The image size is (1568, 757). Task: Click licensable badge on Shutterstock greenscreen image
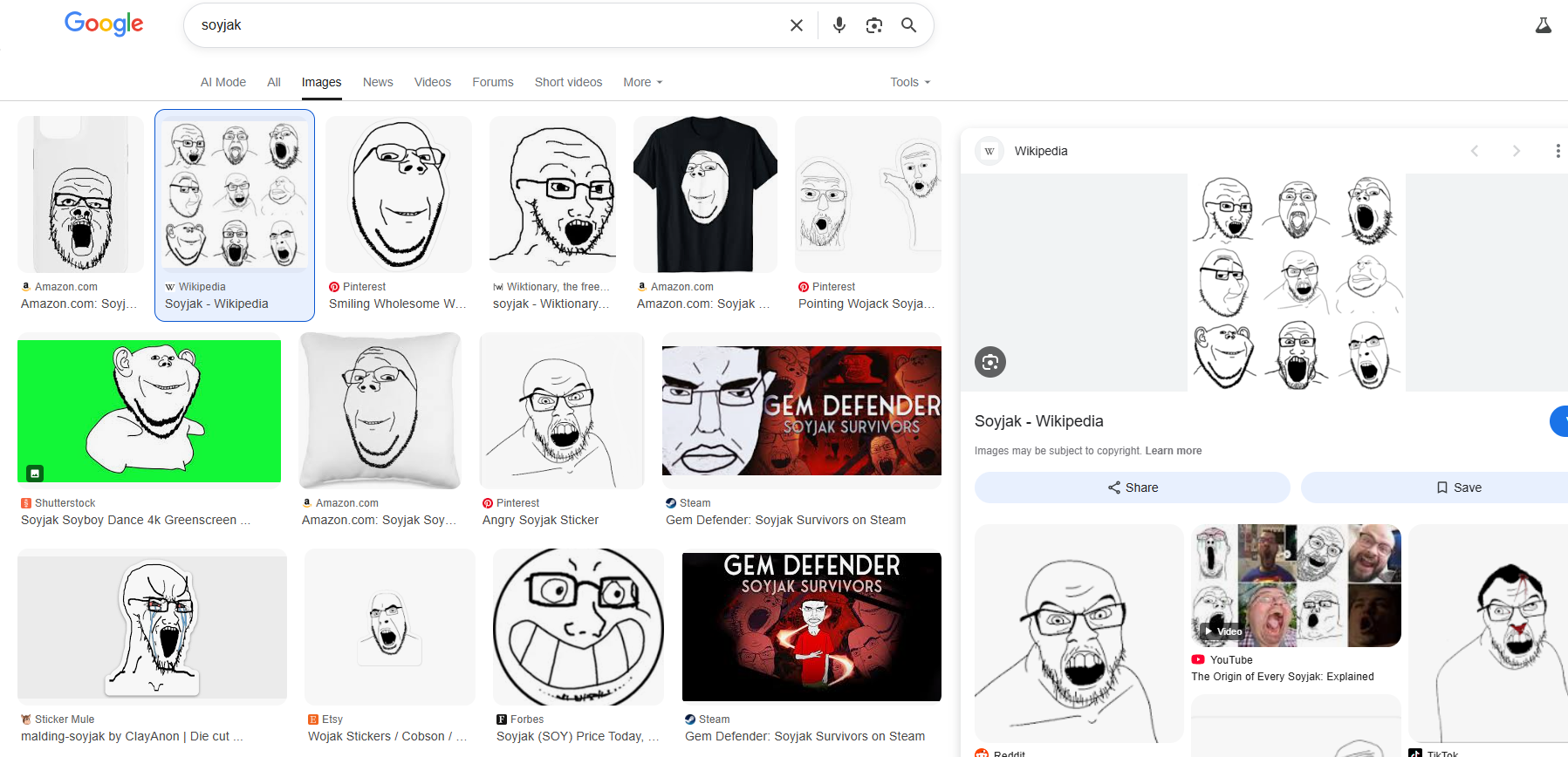click(x=35, y=473)
